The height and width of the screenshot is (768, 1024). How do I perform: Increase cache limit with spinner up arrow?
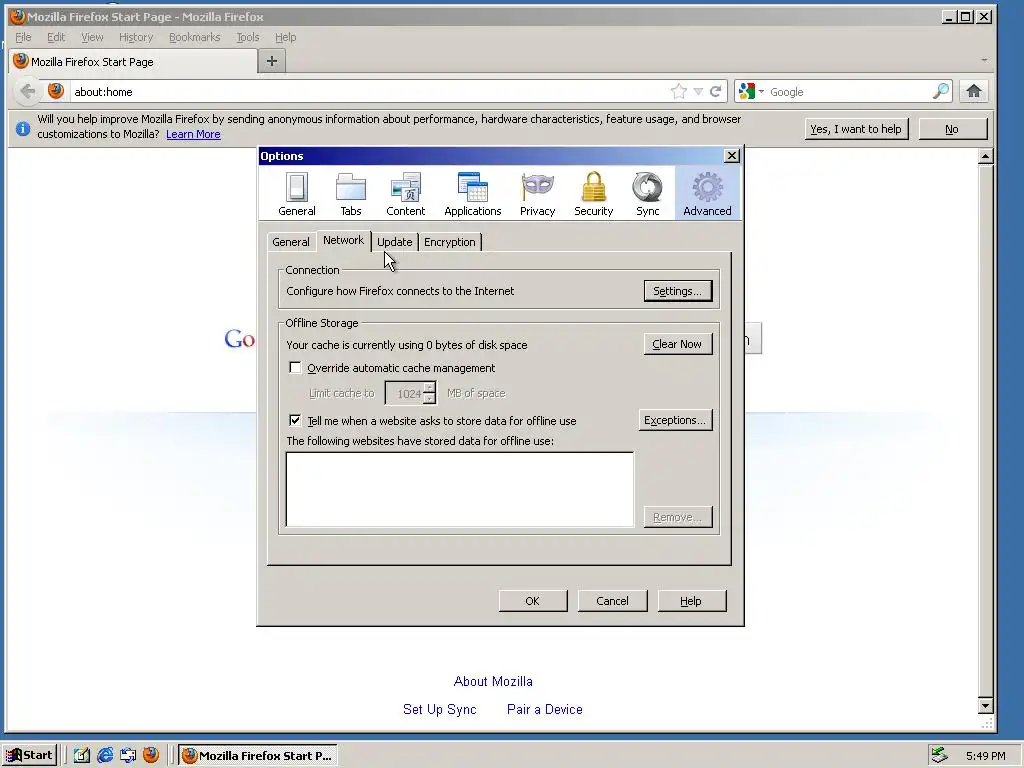coord(429,388)
